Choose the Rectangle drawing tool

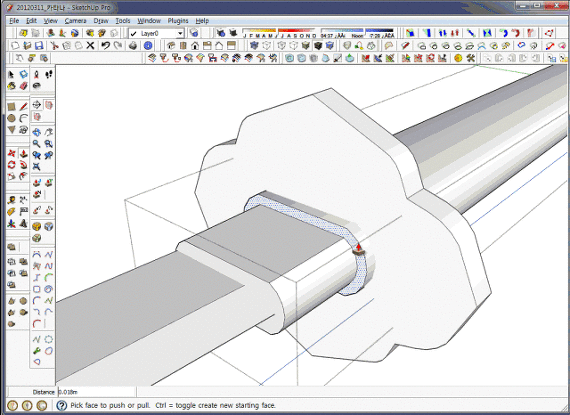pyautogui.click(x=12, y=107)
